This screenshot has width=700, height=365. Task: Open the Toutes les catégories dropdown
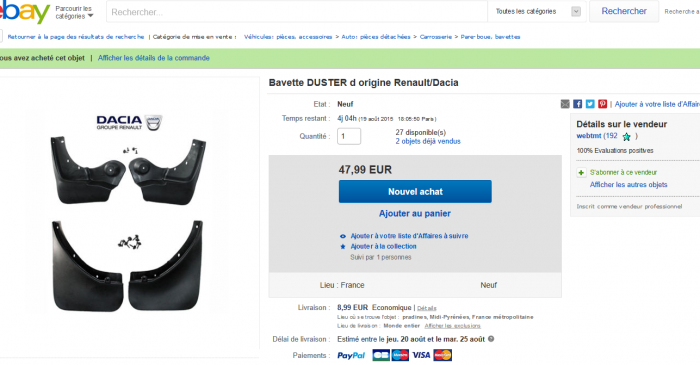point(537,12)
